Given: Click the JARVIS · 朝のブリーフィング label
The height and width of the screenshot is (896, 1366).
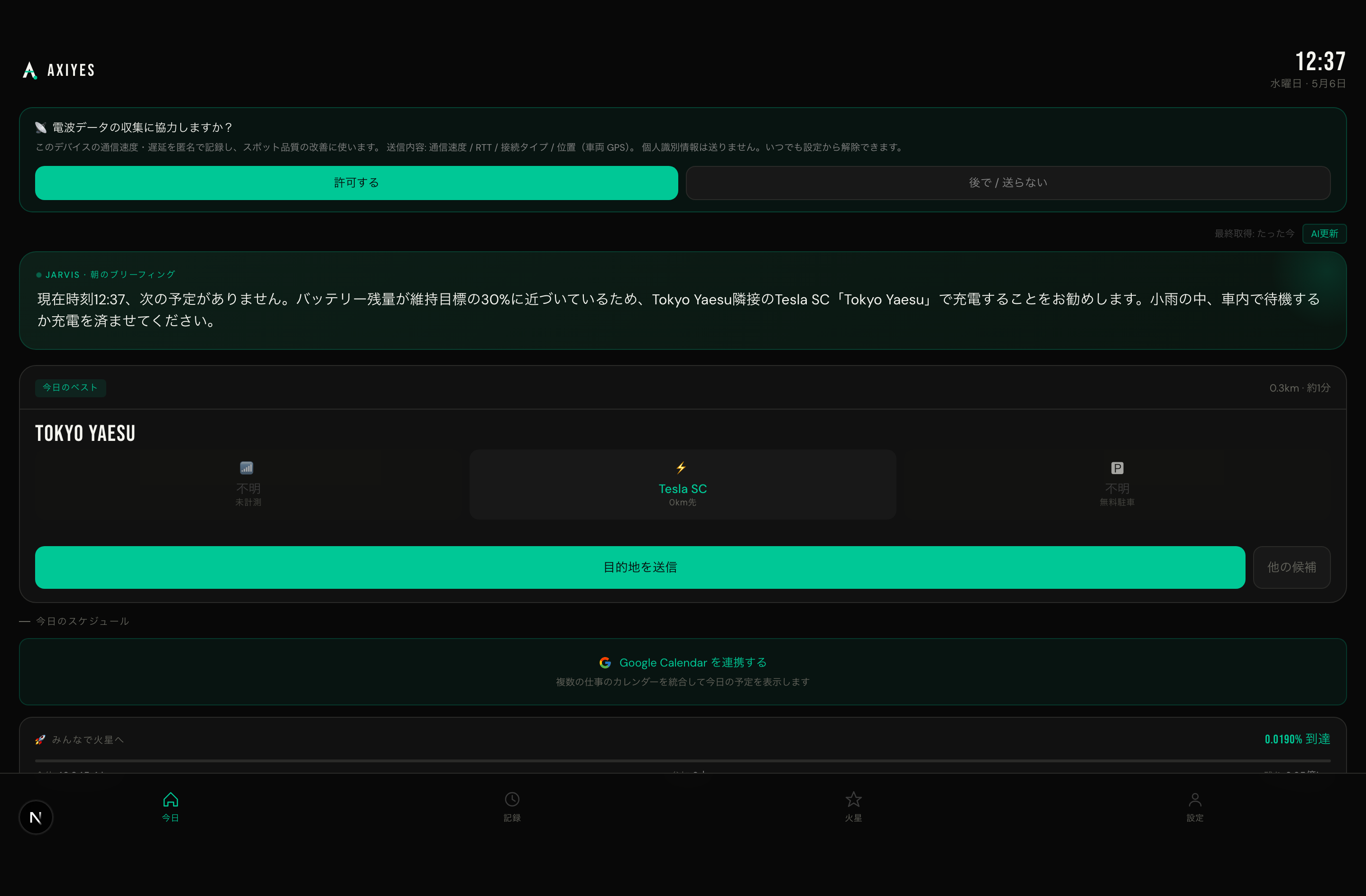Looking at the screenshot, I should 110,275.
